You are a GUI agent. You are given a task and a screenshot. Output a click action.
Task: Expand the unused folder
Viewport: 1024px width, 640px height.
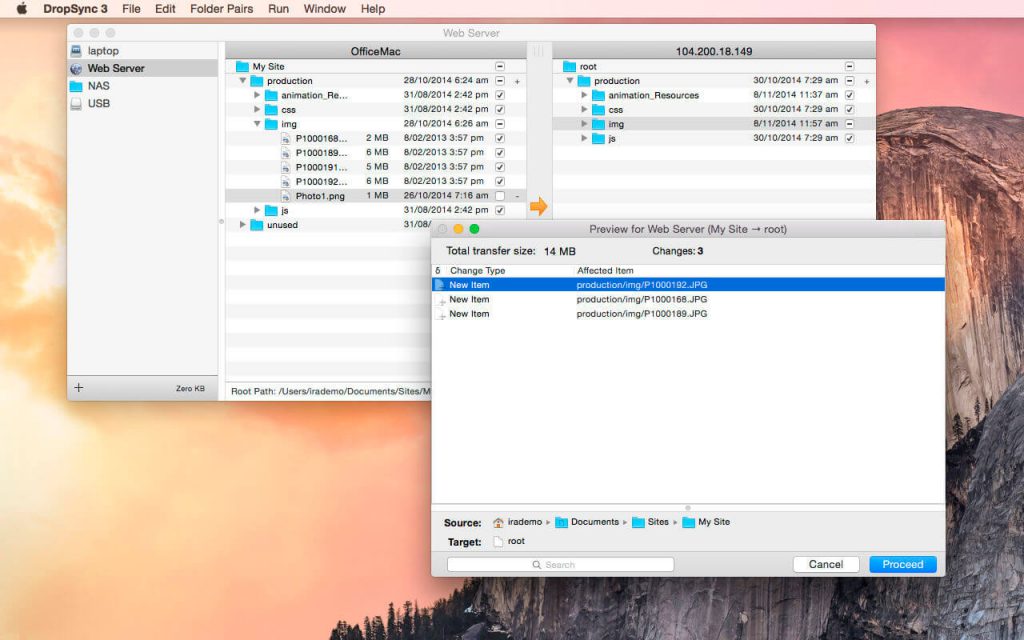242,225
